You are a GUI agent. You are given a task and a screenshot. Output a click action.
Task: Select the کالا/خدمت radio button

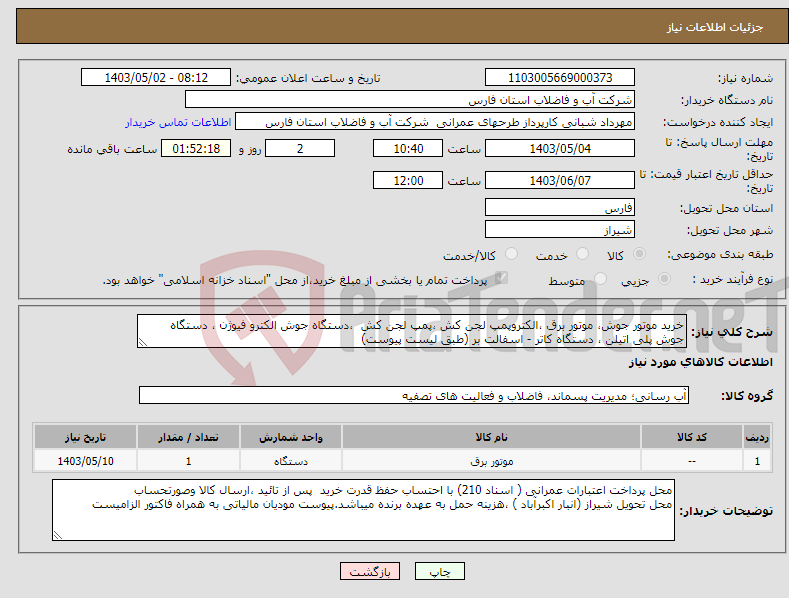click(511, 254)
